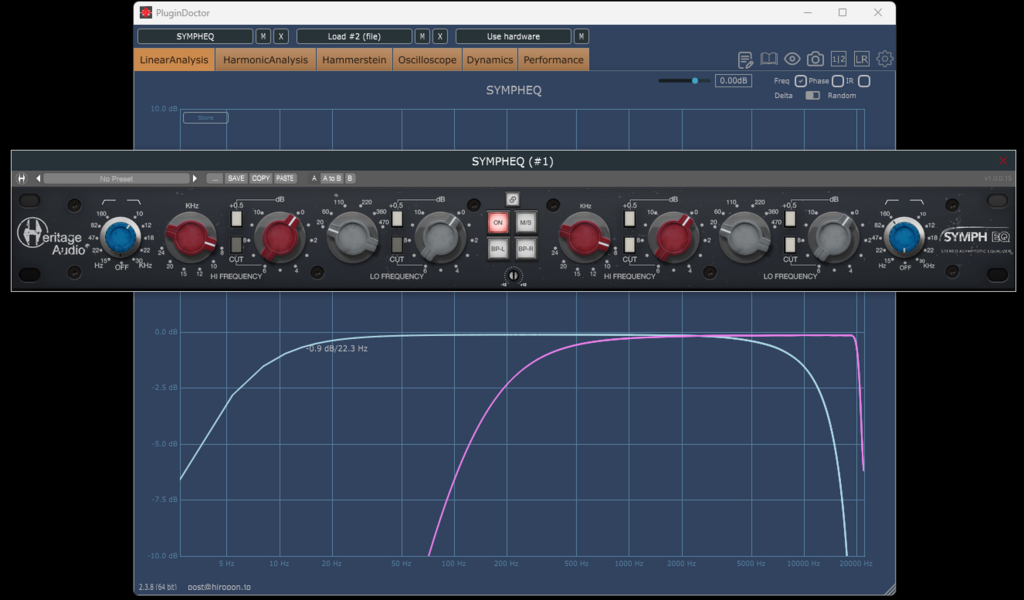Go to next preset arrow

tap(195, 178)
